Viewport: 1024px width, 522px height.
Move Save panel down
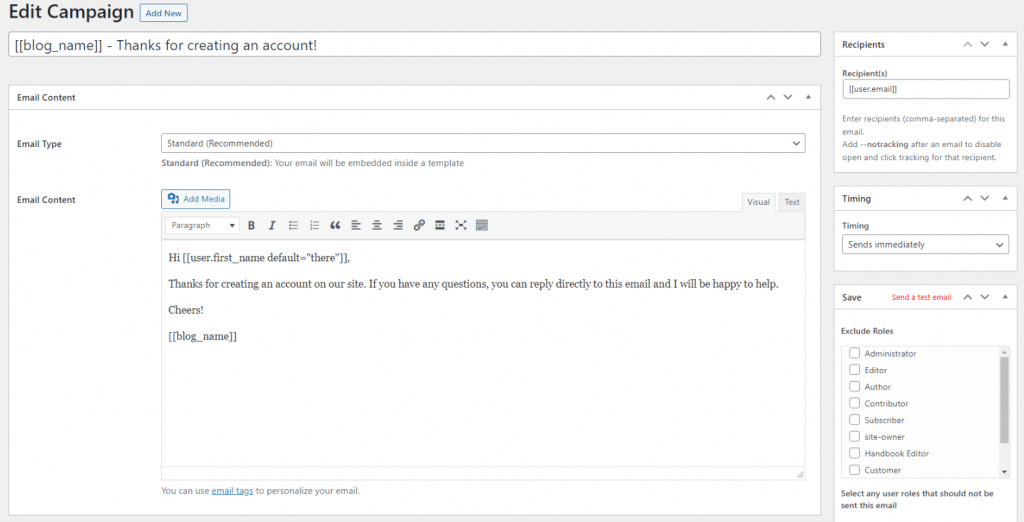[x=985, y=297]
